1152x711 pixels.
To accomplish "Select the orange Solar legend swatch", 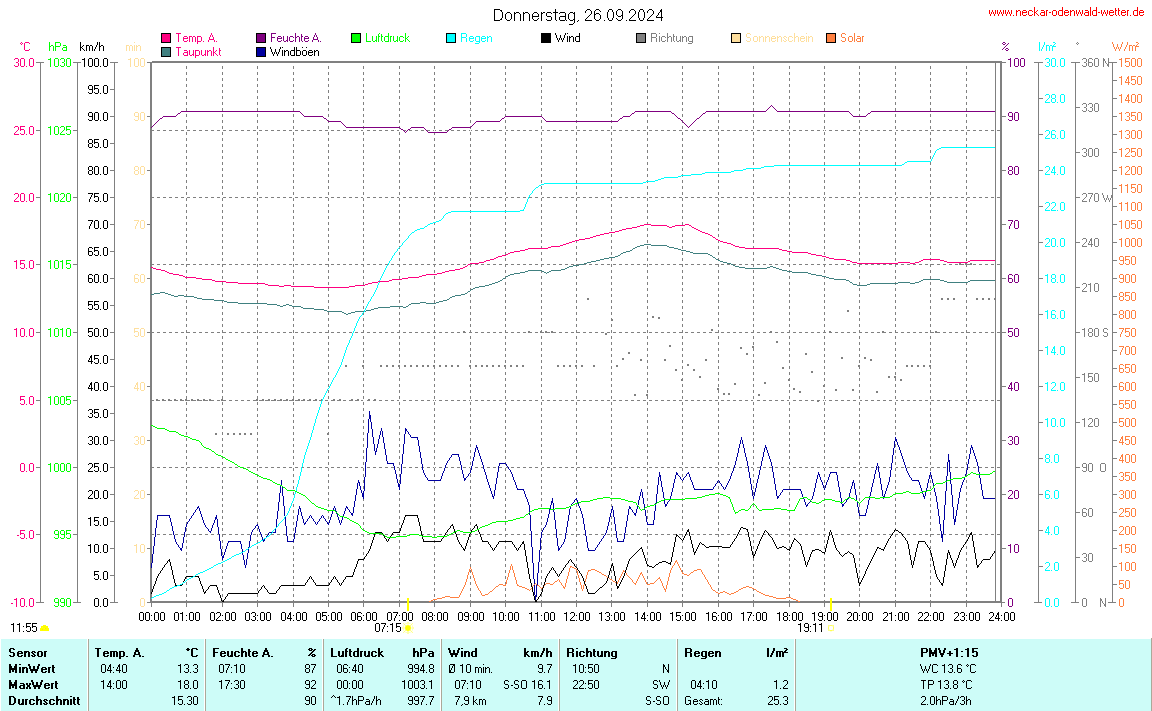I will [831, 38].
